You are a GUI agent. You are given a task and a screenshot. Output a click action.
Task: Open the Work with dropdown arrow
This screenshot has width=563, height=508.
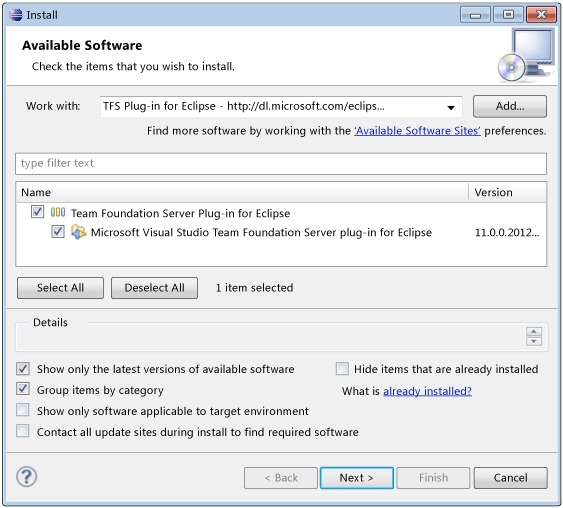click(451, 107)
